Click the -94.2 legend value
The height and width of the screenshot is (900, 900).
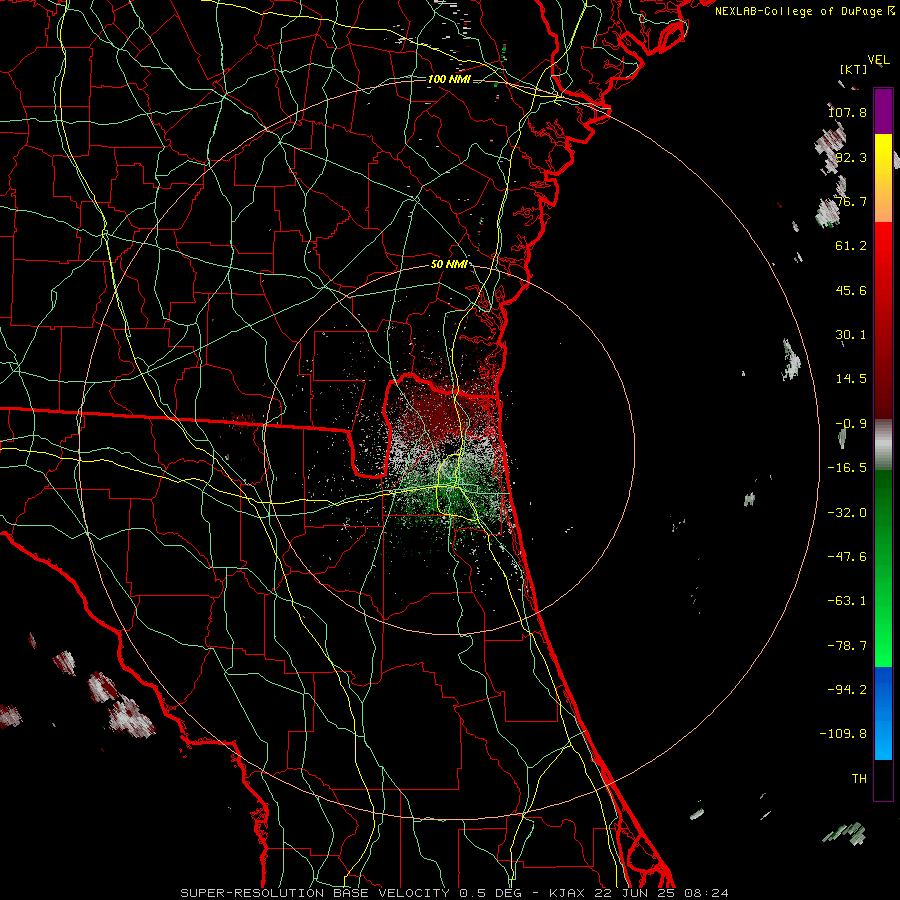(x=847, y=690)
